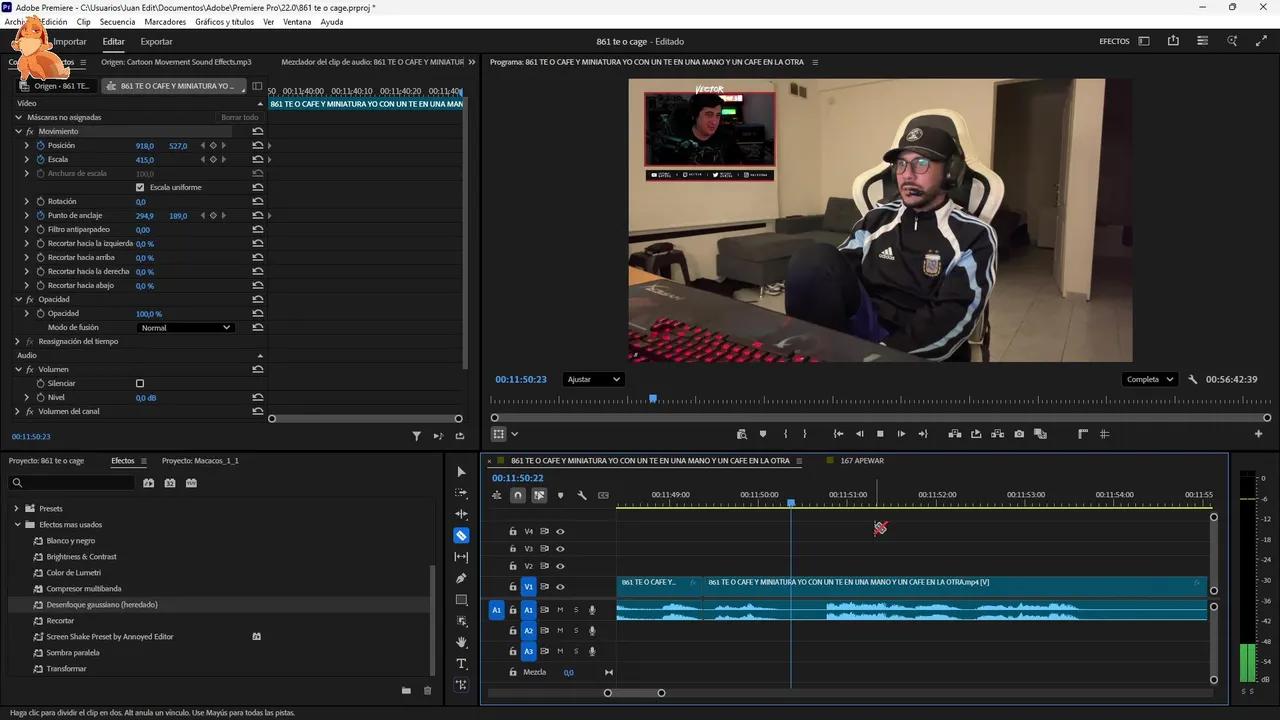Click the Export Frame camera icon in Program monitor

point(1020,434)
